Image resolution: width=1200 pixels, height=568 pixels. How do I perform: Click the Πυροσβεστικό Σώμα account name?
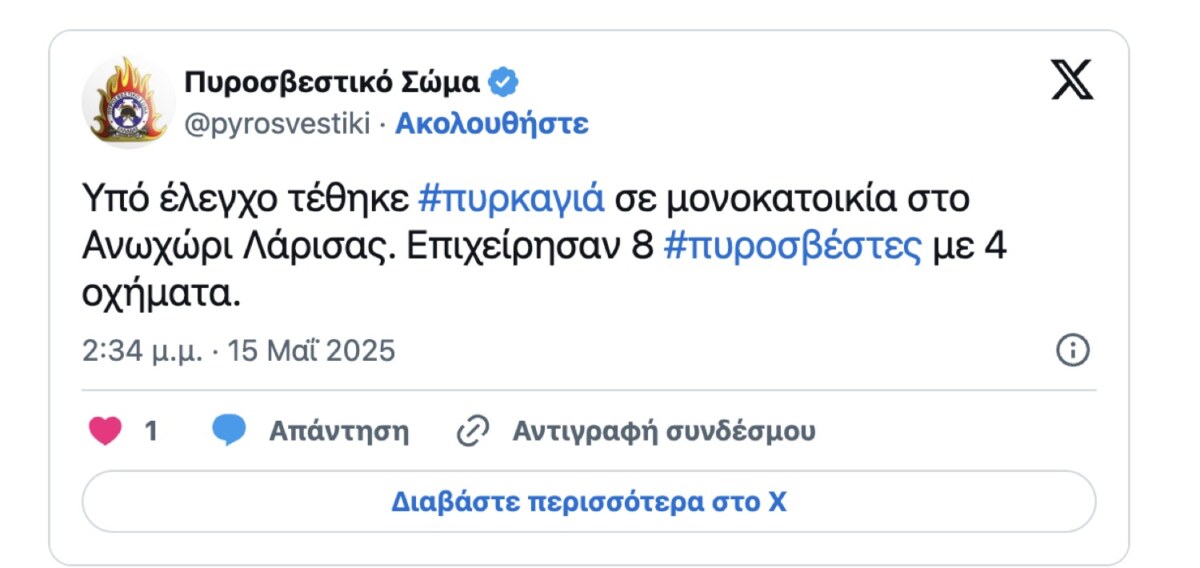pos(332,81)
